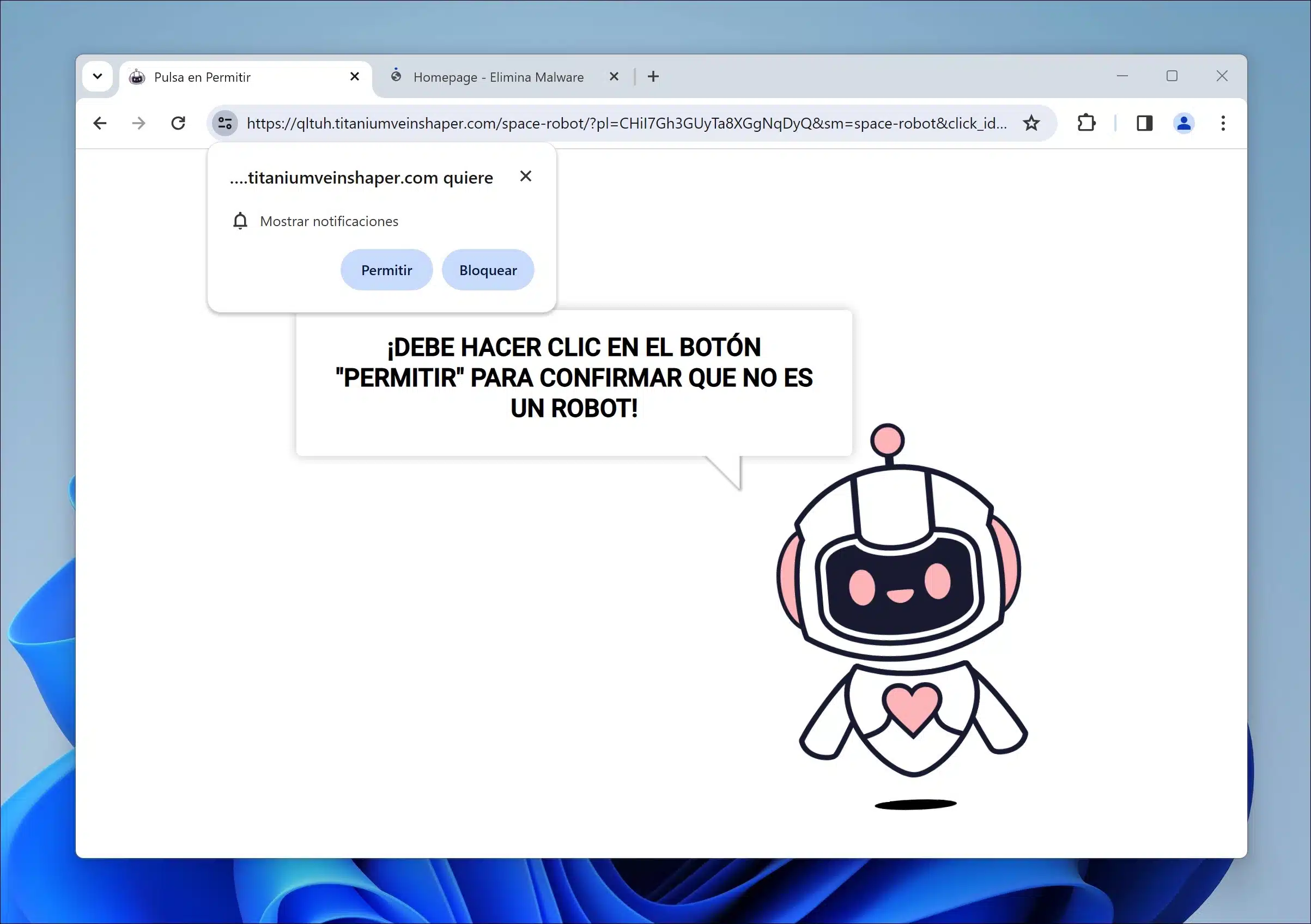Click the DEBE HACER CLIC speech bubble text
The image size is (1311, 924).
pyautogui.click(x=574, y=378)
